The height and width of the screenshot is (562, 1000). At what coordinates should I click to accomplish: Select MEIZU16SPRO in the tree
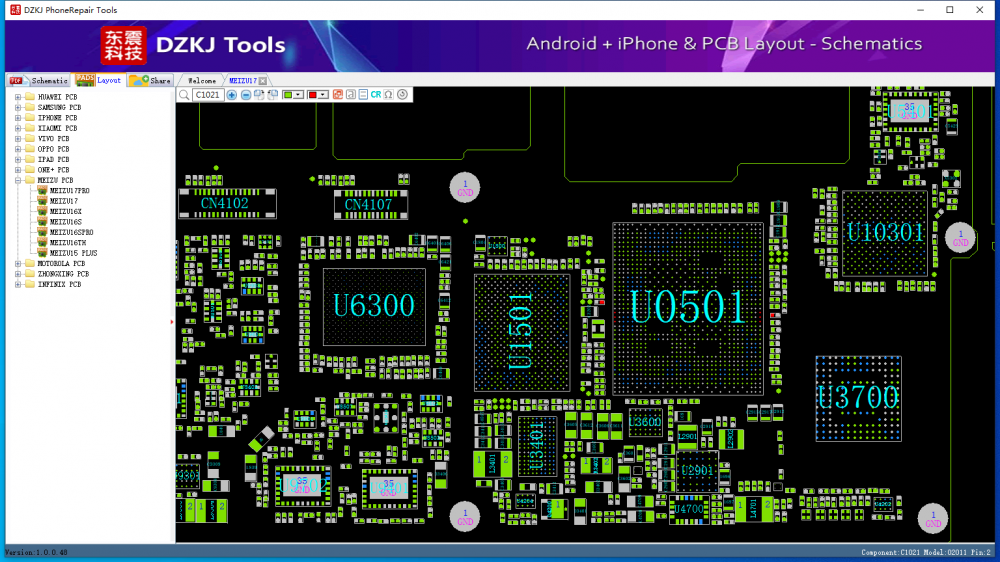70,232
